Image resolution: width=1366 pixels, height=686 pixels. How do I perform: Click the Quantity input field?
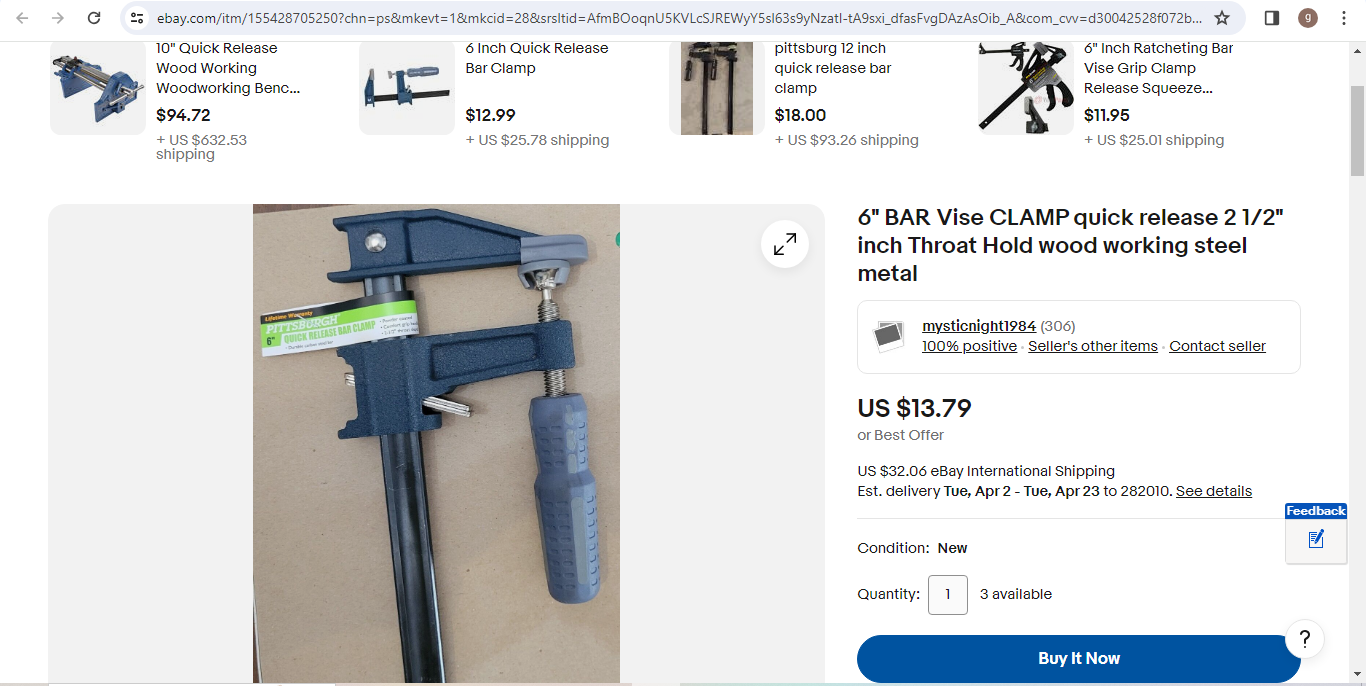click(948, 594)
